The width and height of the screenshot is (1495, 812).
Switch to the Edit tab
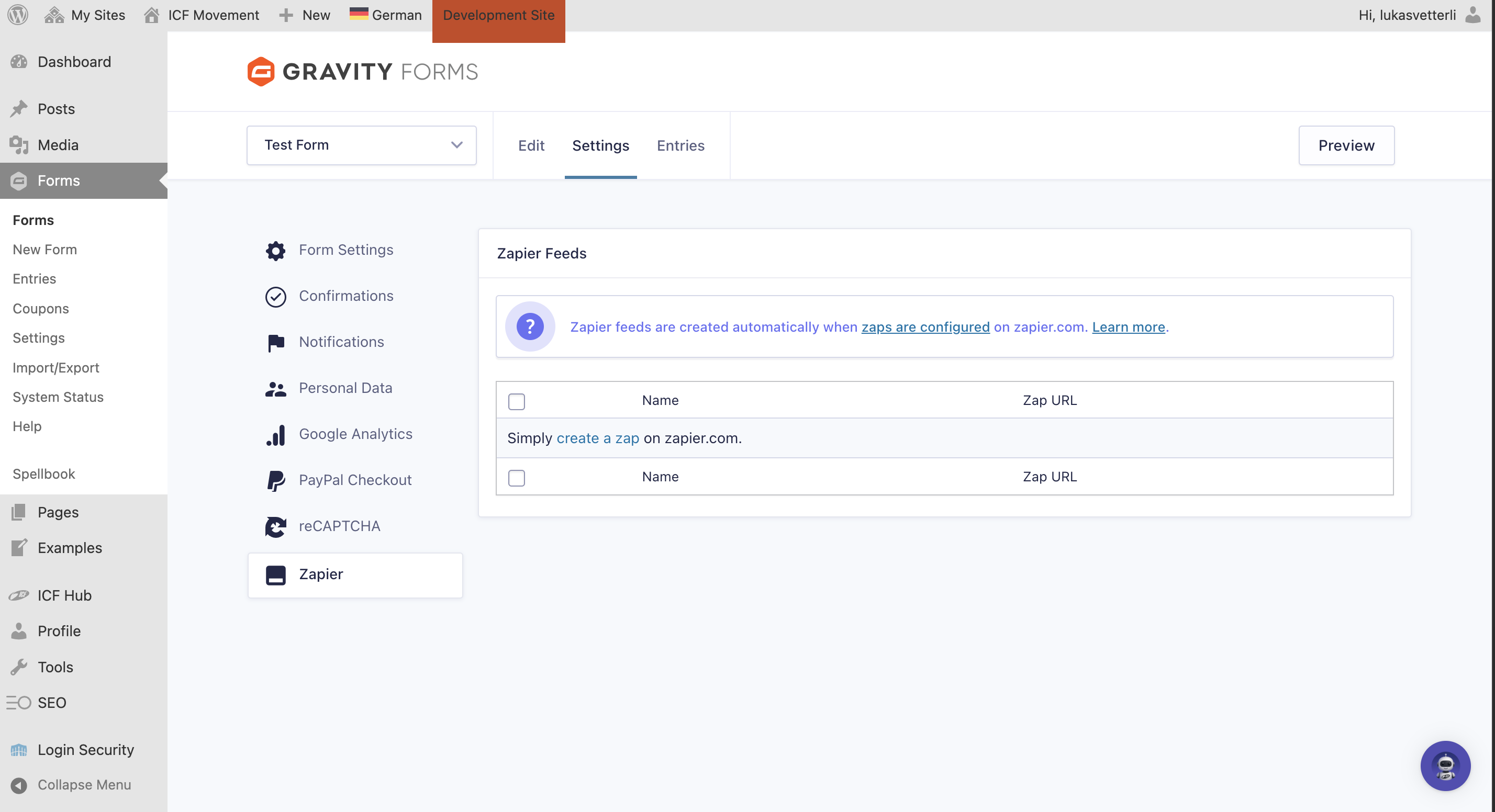coord(530,145)
